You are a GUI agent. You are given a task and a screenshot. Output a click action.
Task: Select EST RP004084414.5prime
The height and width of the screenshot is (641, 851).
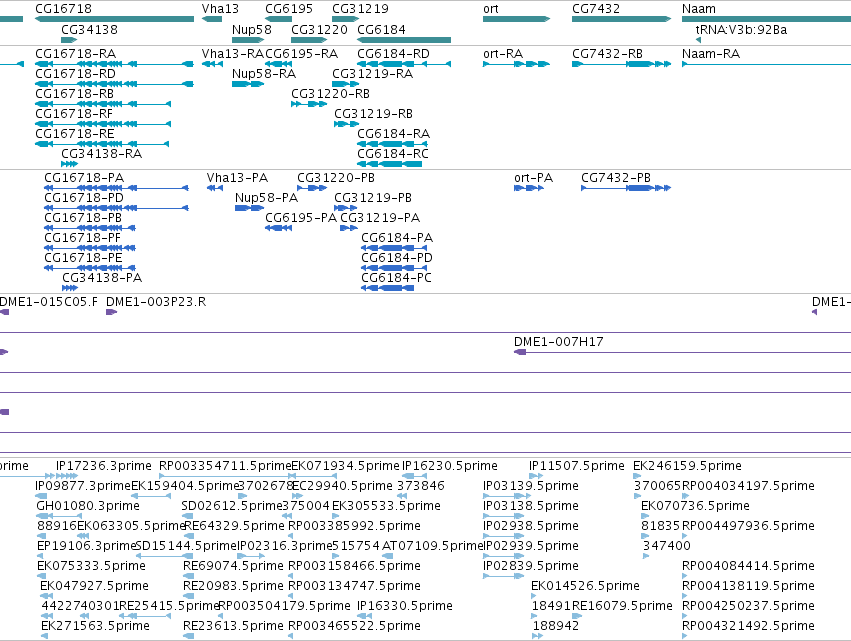click(x=748, y=566)
